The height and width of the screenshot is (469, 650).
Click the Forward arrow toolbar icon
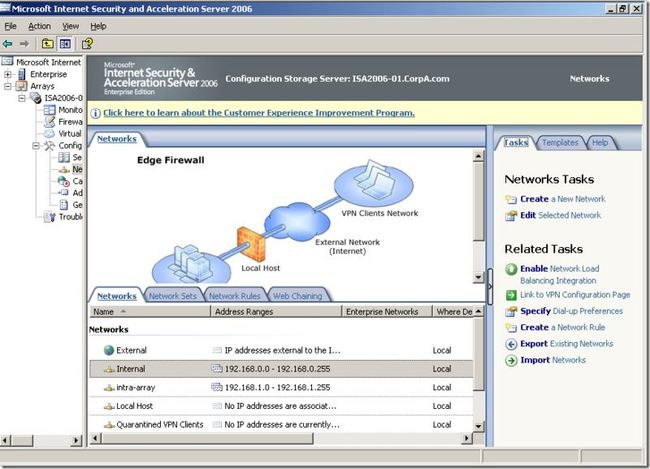[24, 44]
